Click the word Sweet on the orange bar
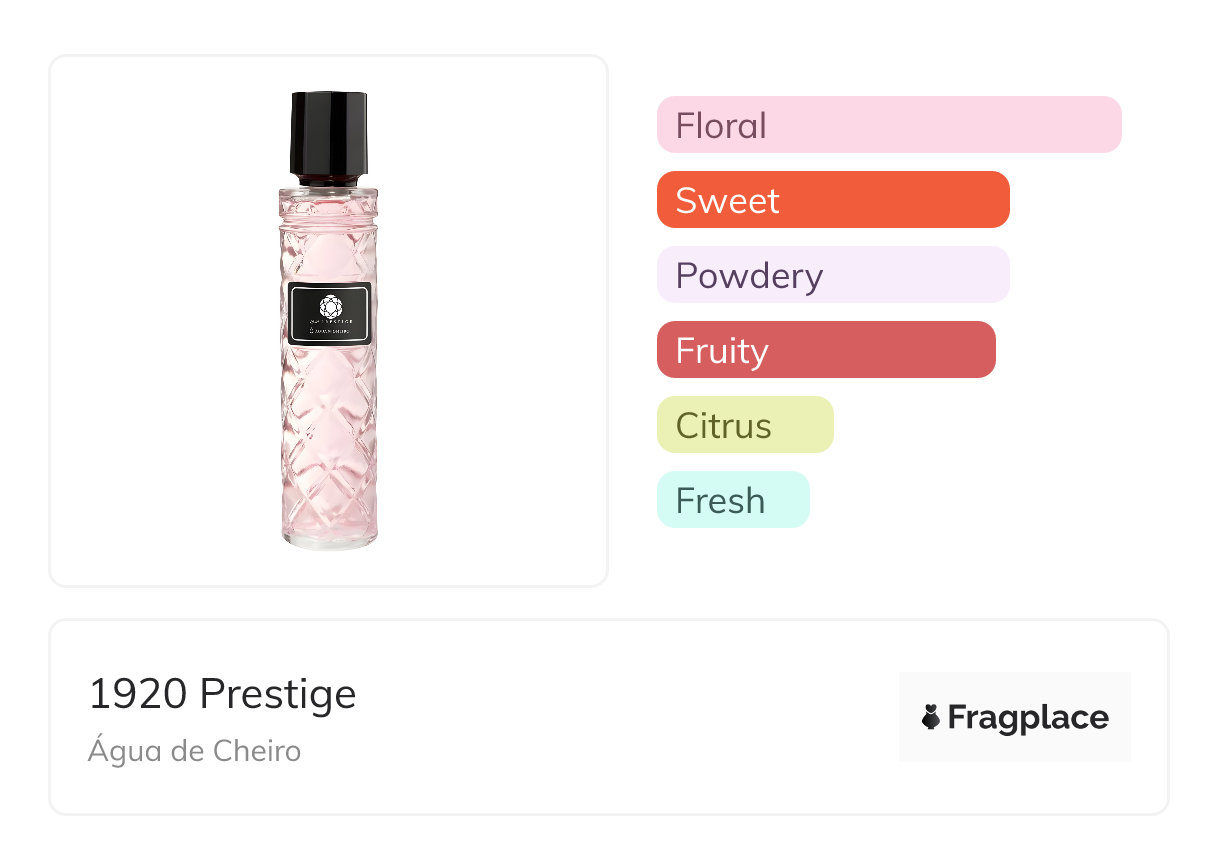Image resolution: width=1218 pixels, height=864 pixels. coord(727,201)
